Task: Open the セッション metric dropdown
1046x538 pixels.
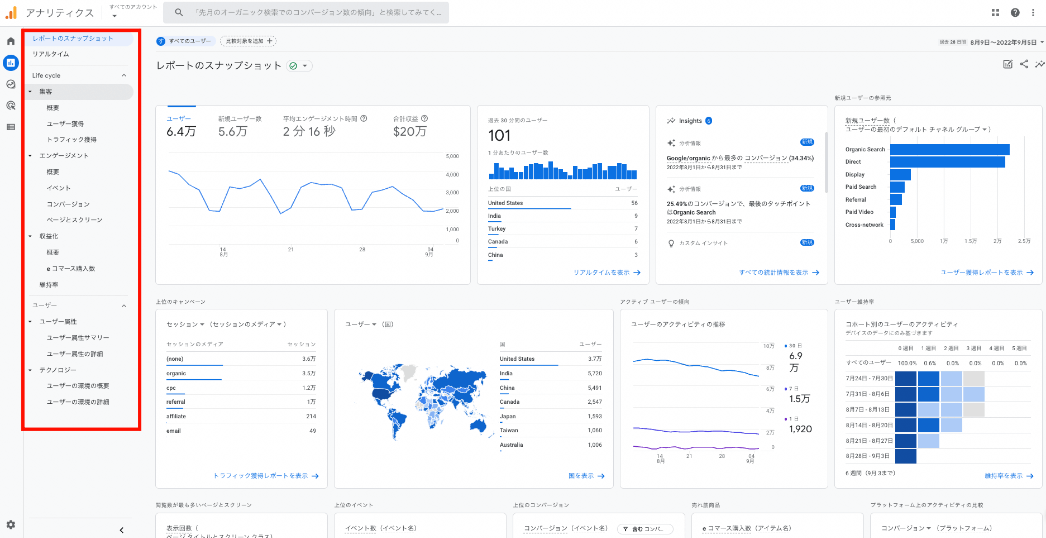Action: click(x=185, y=324)
